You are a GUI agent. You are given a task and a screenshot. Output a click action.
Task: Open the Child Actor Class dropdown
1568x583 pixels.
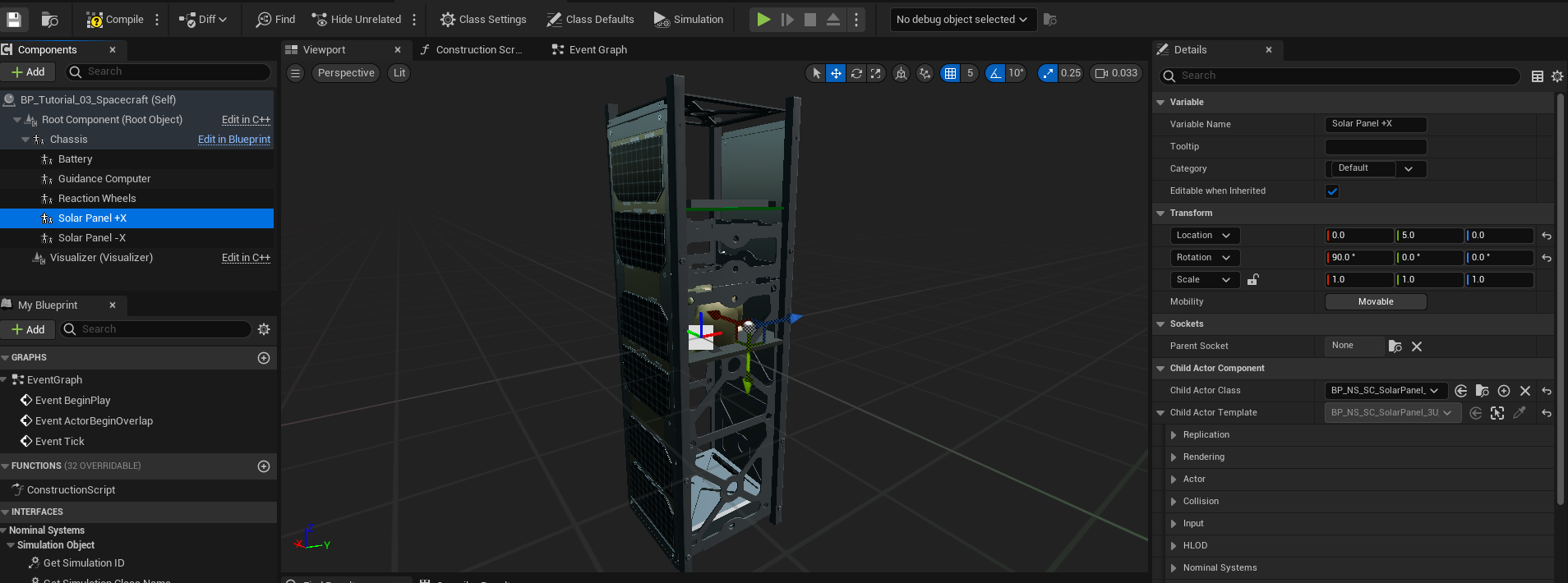click(1385, 391)
